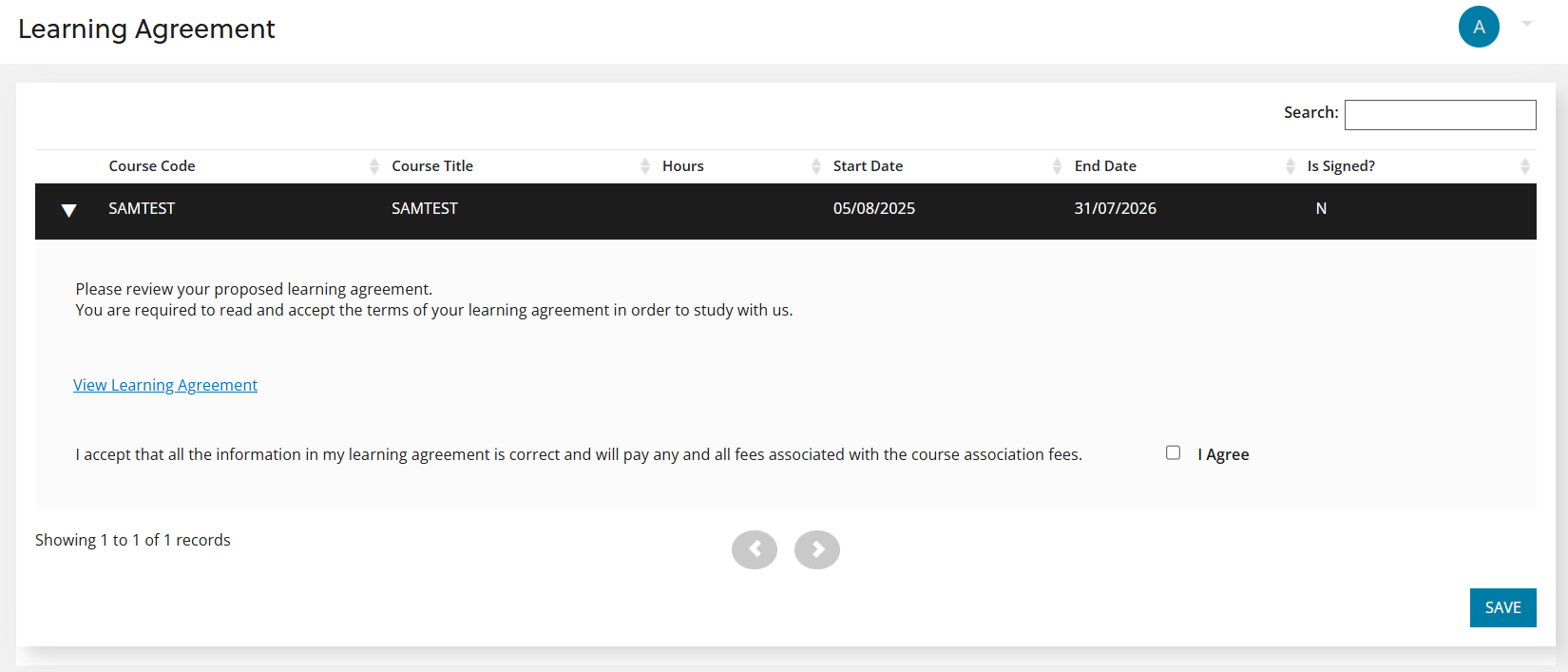Tick the I Agree checkbox
This screenshot has height=672, width=1568.
click(x=1174, y=453)
